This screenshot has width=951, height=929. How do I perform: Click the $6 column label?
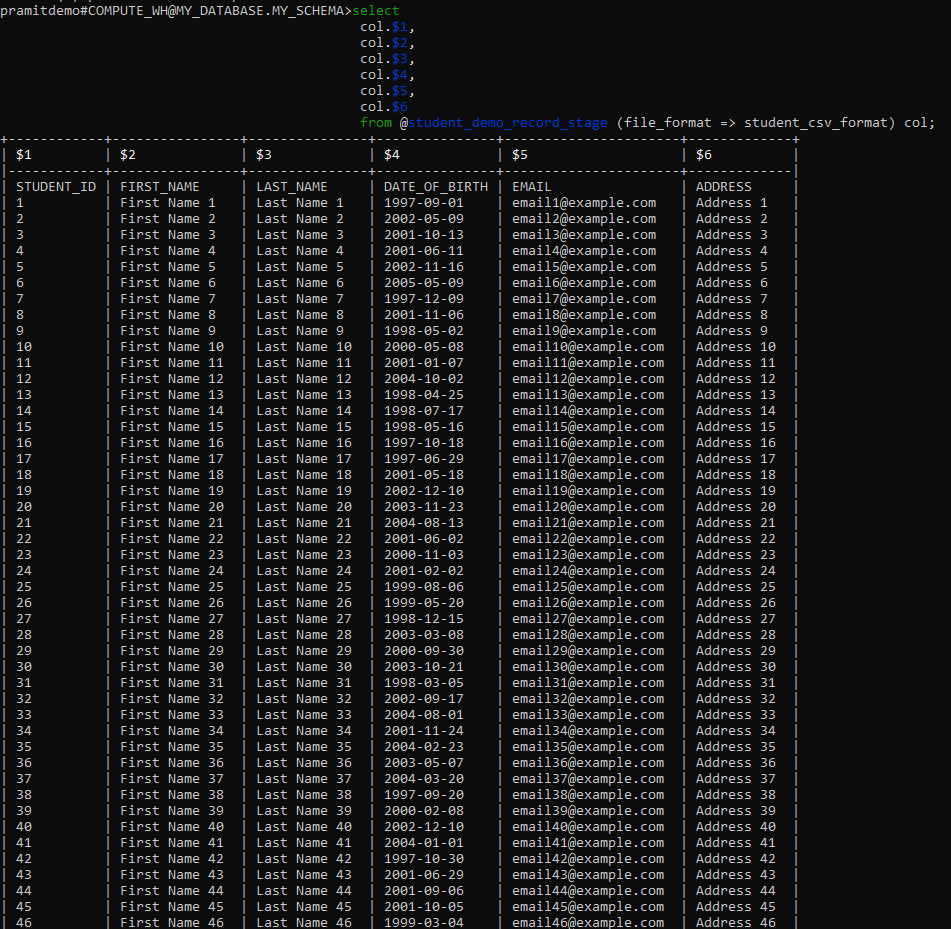click(x=703, y=154)
